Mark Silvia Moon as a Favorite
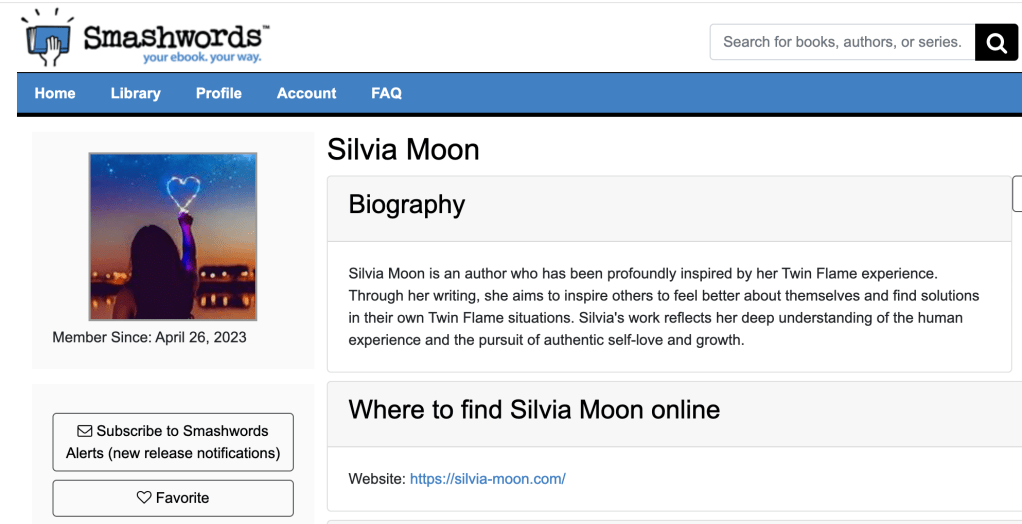The width and height of the screenshot is (1022, 524). 173,497
